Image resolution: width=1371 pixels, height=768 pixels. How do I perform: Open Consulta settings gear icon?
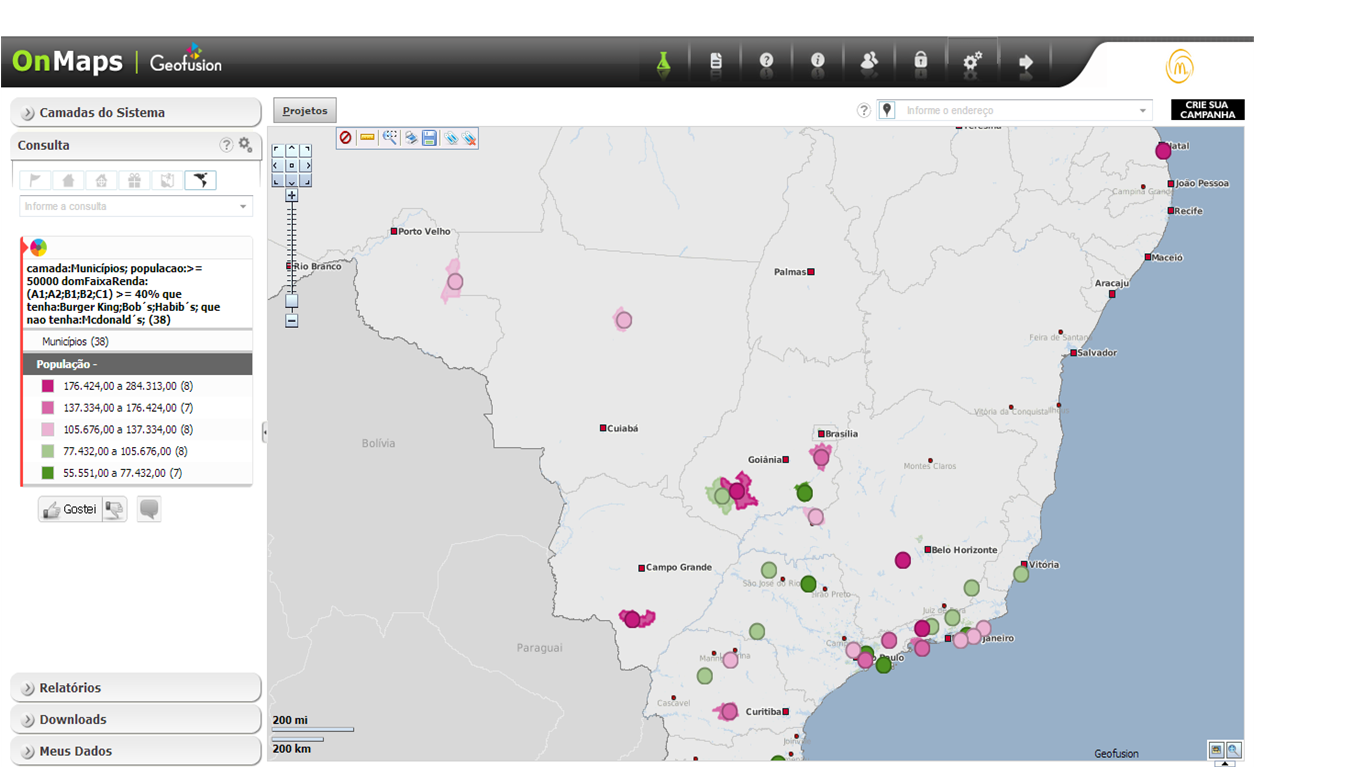click(x=245, y=145)
